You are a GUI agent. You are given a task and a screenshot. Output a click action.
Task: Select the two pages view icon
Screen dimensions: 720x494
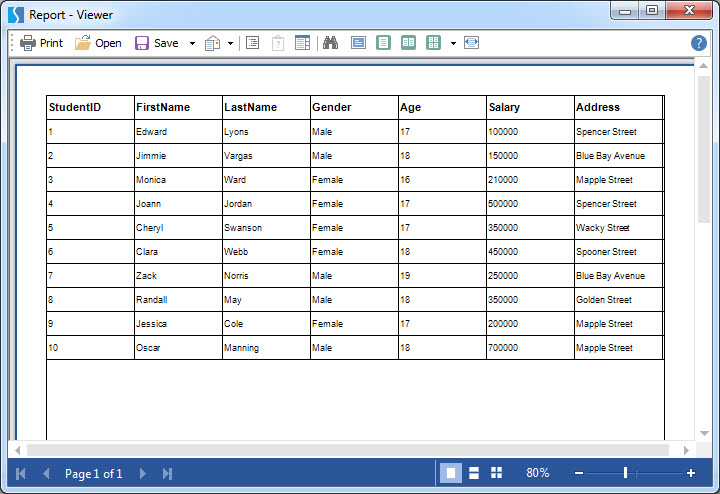(408, 43)
